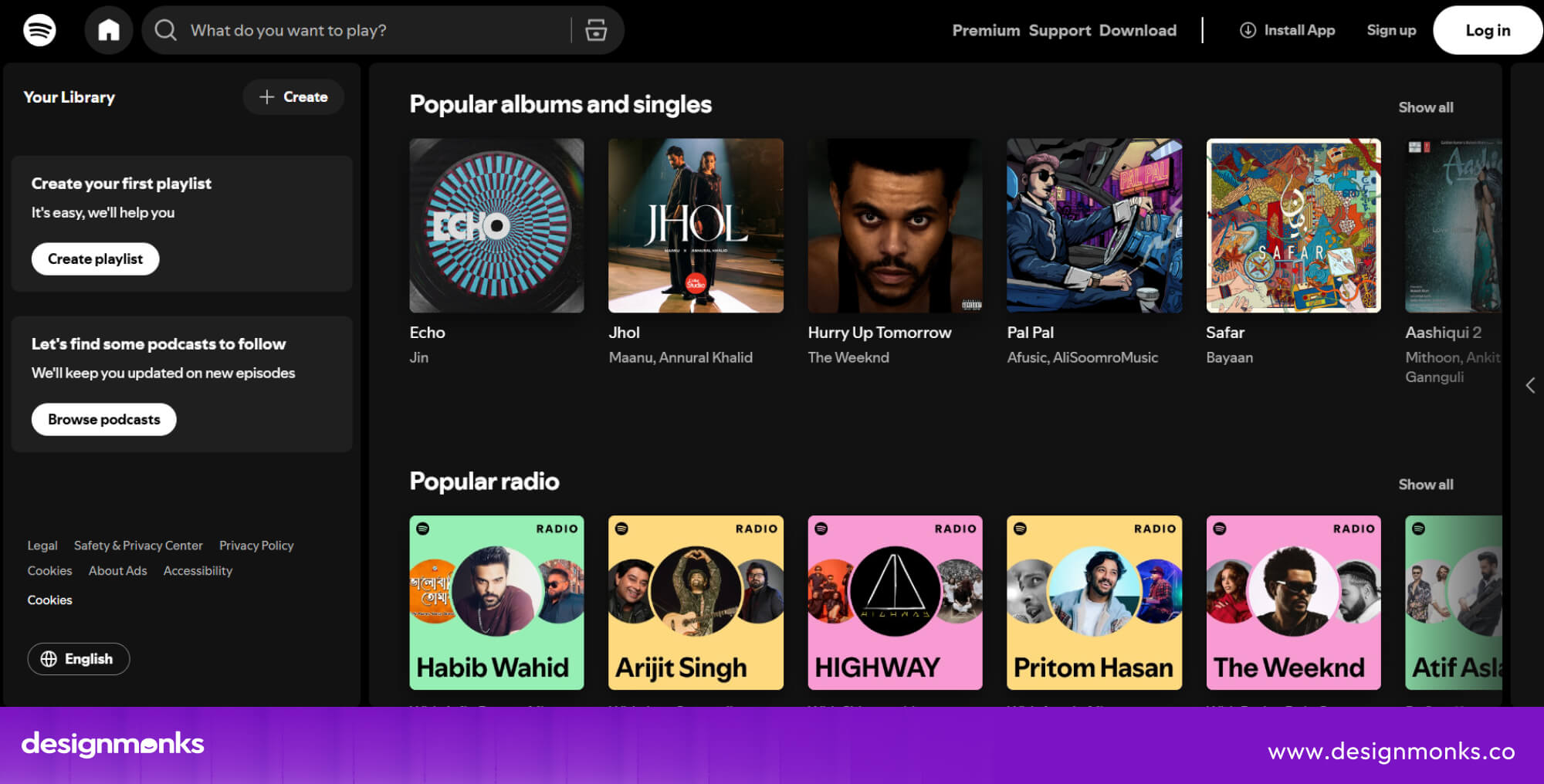Click the Pal Pal album title
This screenshot has height=784, width=1544.
click(1030, 333)
